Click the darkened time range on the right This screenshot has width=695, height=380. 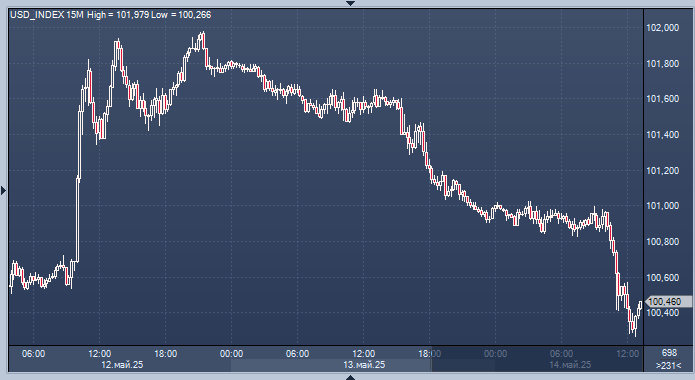point(537,359)
